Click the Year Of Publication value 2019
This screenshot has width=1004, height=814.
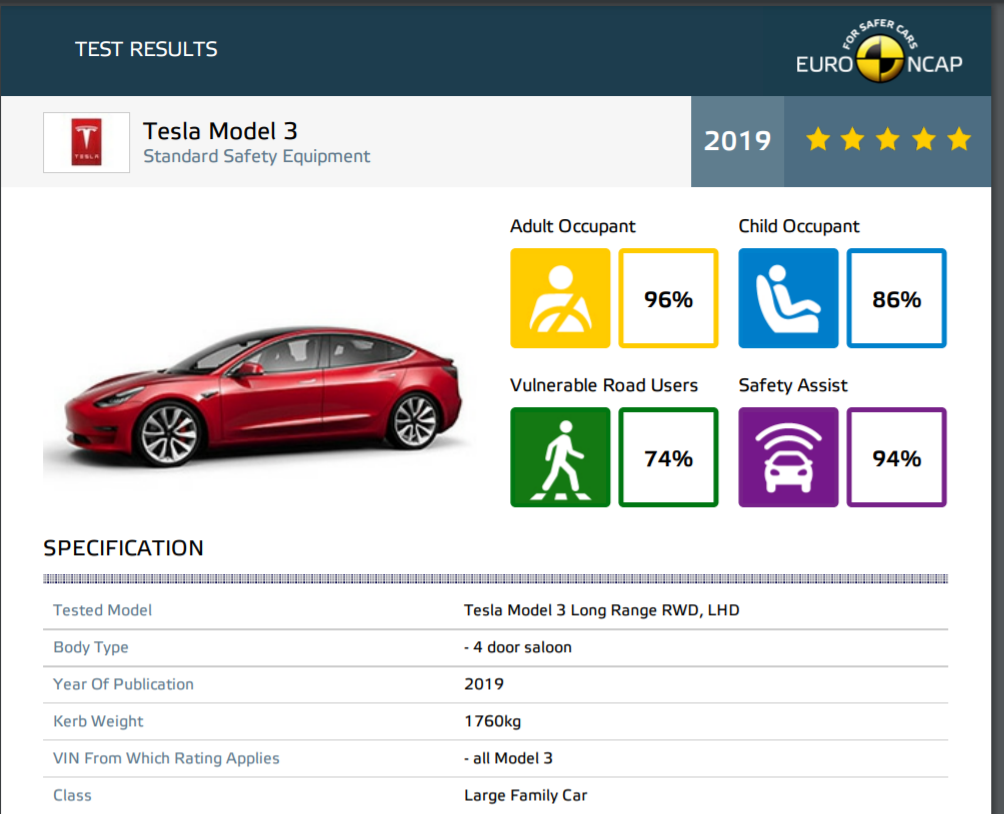[x=483, y=684]
